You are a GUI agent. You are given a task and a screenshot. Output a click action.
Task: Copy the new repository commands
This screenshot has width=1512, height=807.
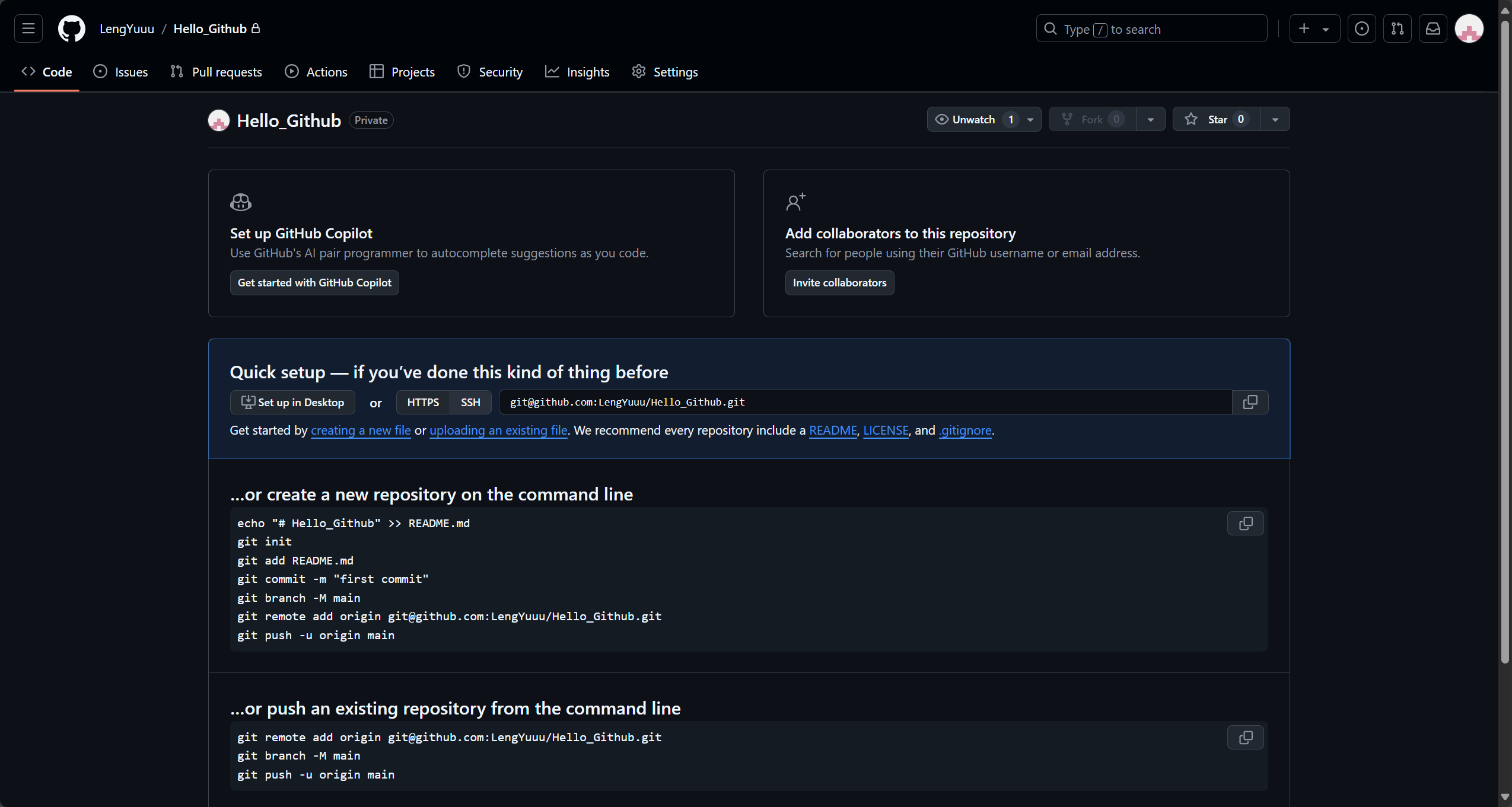(1245, 524)
